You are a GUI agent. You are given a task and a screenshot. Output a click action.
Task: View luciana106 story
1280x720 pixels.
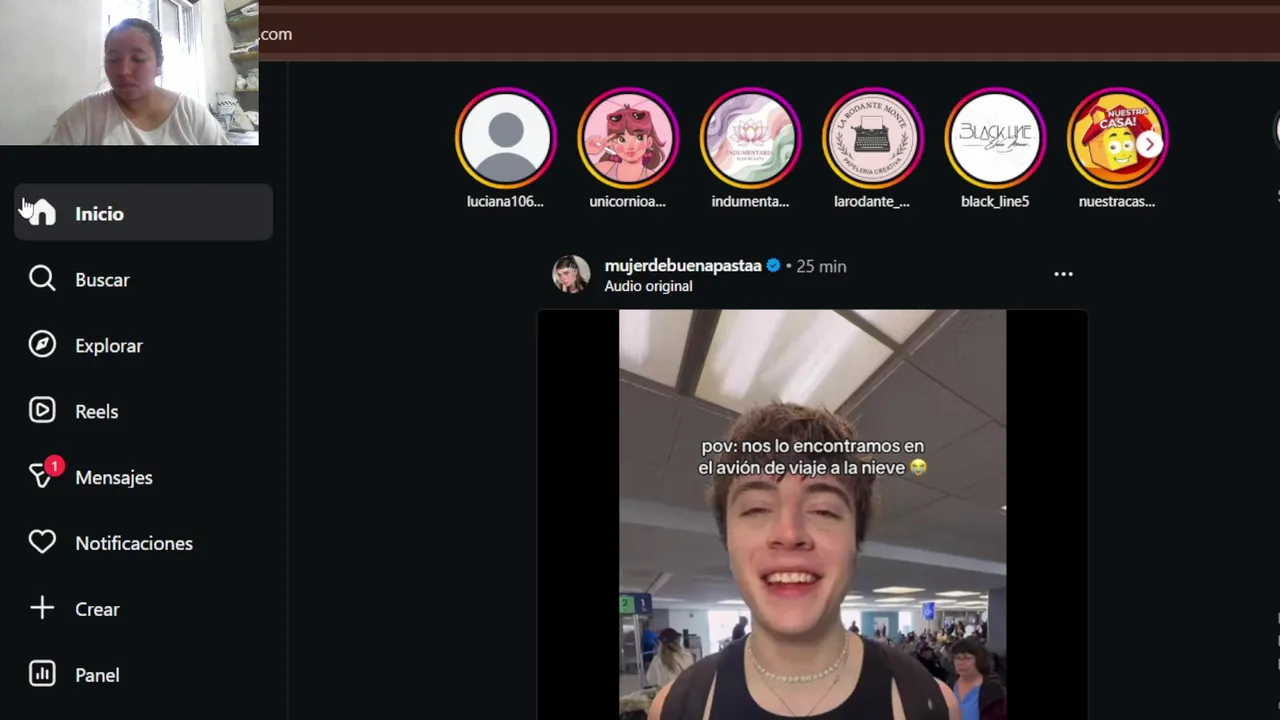coord(505,138)
